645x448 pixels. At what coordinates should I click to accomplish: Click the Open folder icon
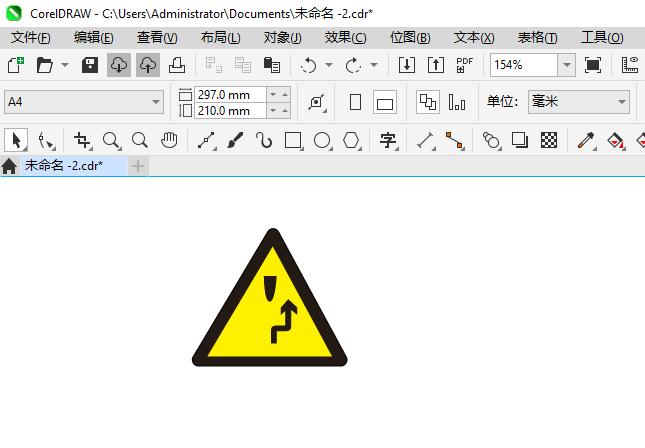(44, 65)
